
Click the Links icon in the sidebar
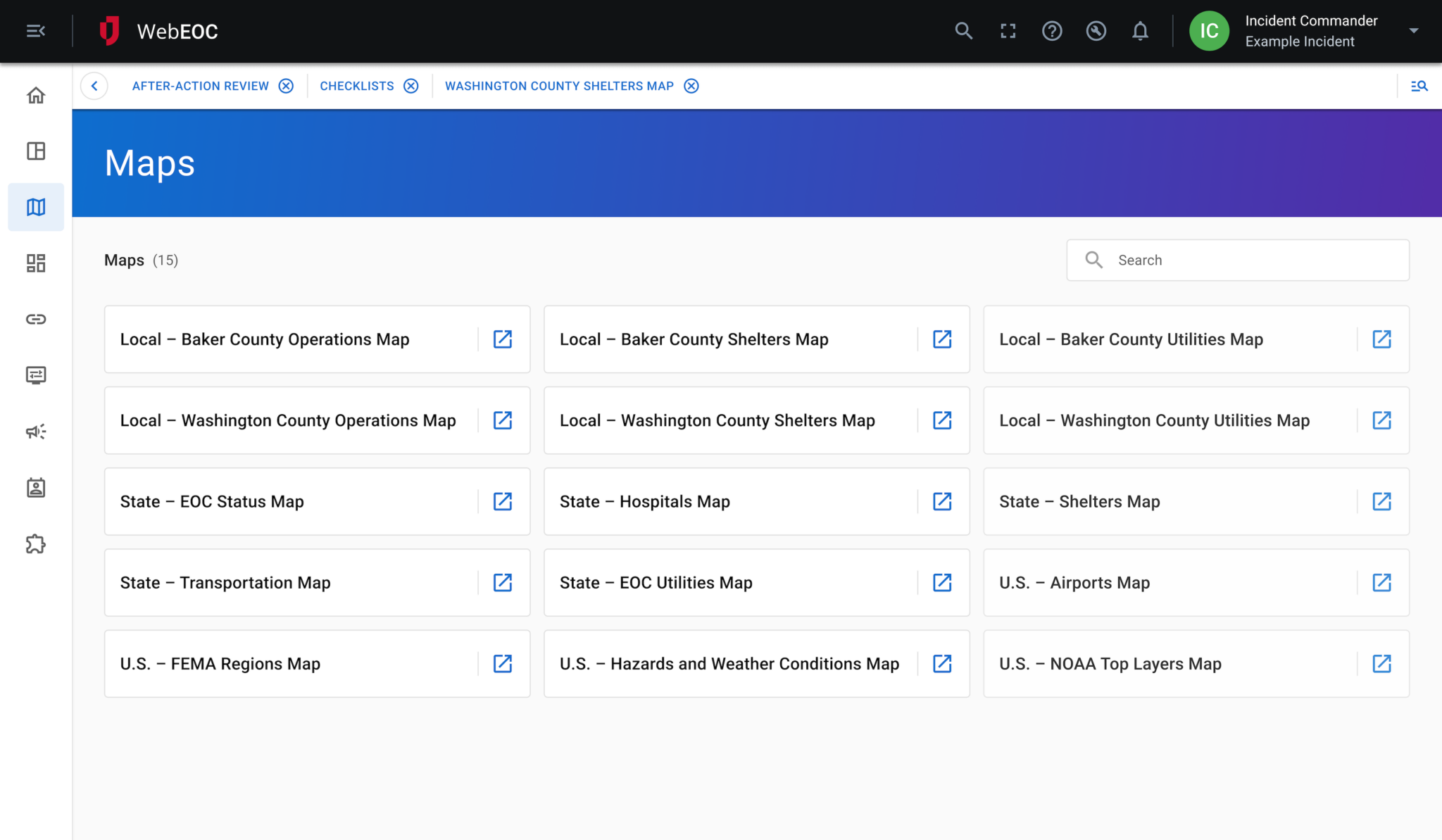35,319
